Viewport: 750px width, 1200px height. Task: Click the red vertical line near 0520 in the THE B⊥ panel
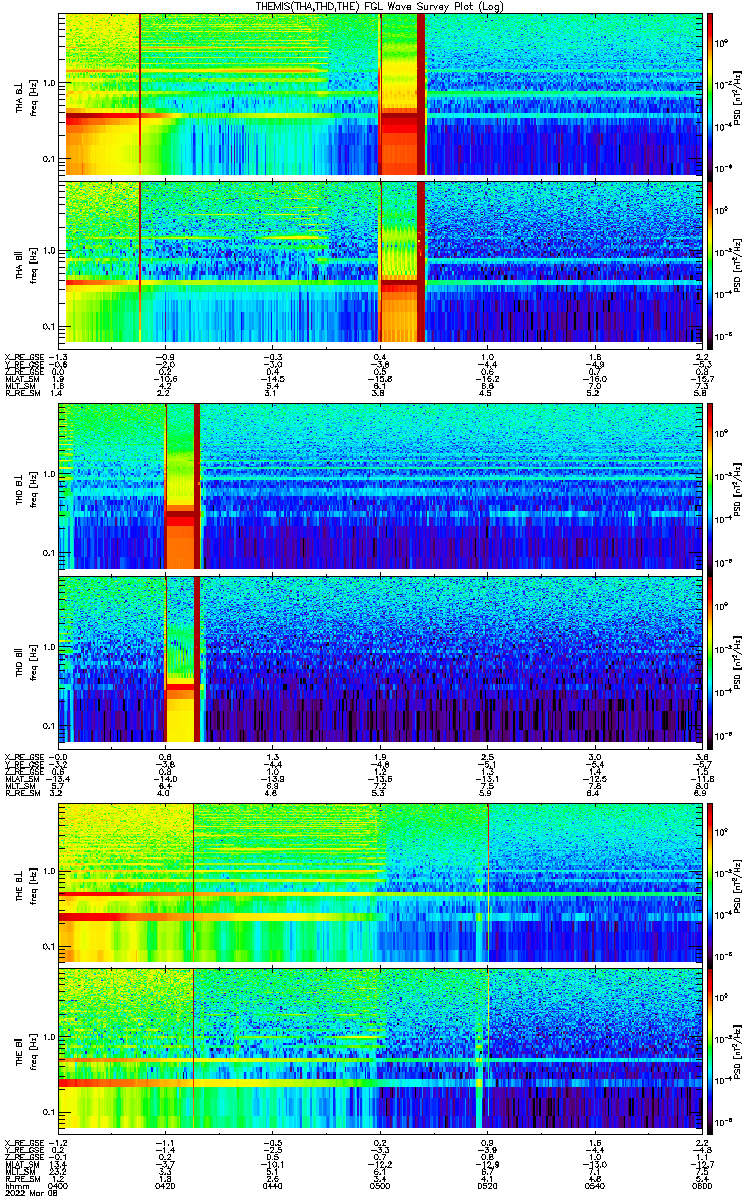[488, 881]
